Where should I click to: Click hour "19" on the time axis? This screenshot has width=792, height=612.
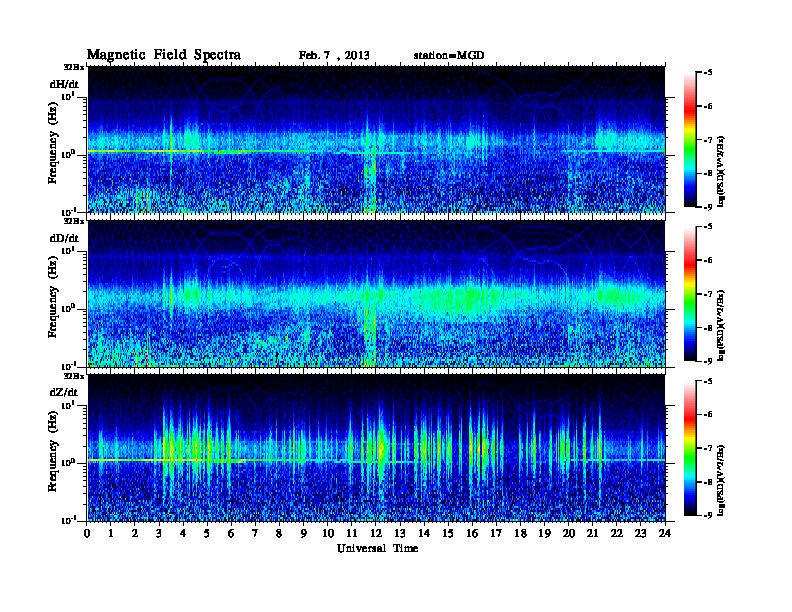pos(544,534)
